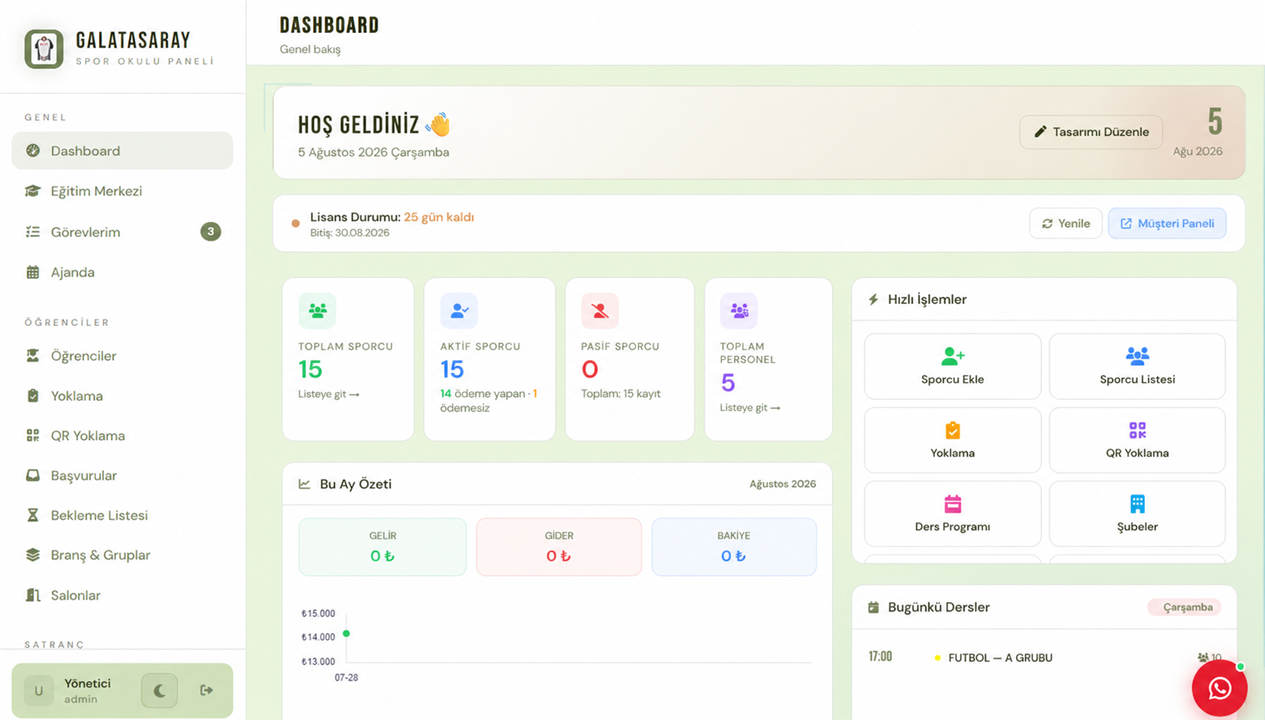Screen dimensions: 1265x720
Task: Click the GELİR summary card
Action: (382, 547)
